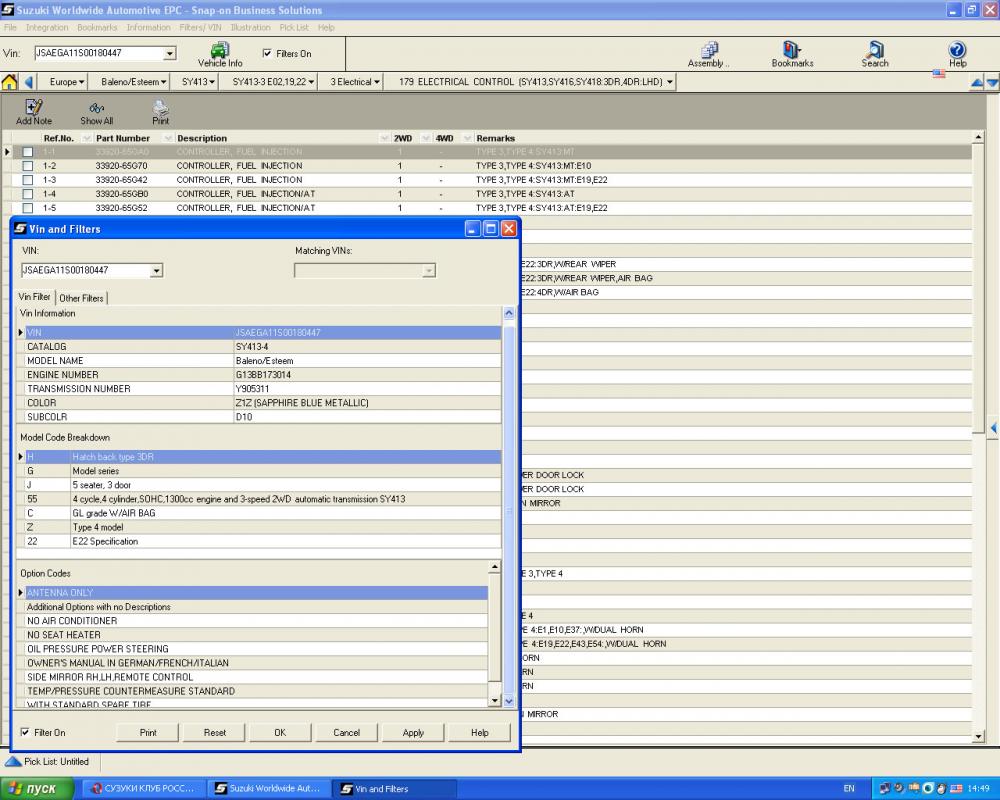The width and height of the screenshot is (1000, 800).
Task: Select the OIL PRESSURE POWER STEERING option
Action: (x=253, y=649)
